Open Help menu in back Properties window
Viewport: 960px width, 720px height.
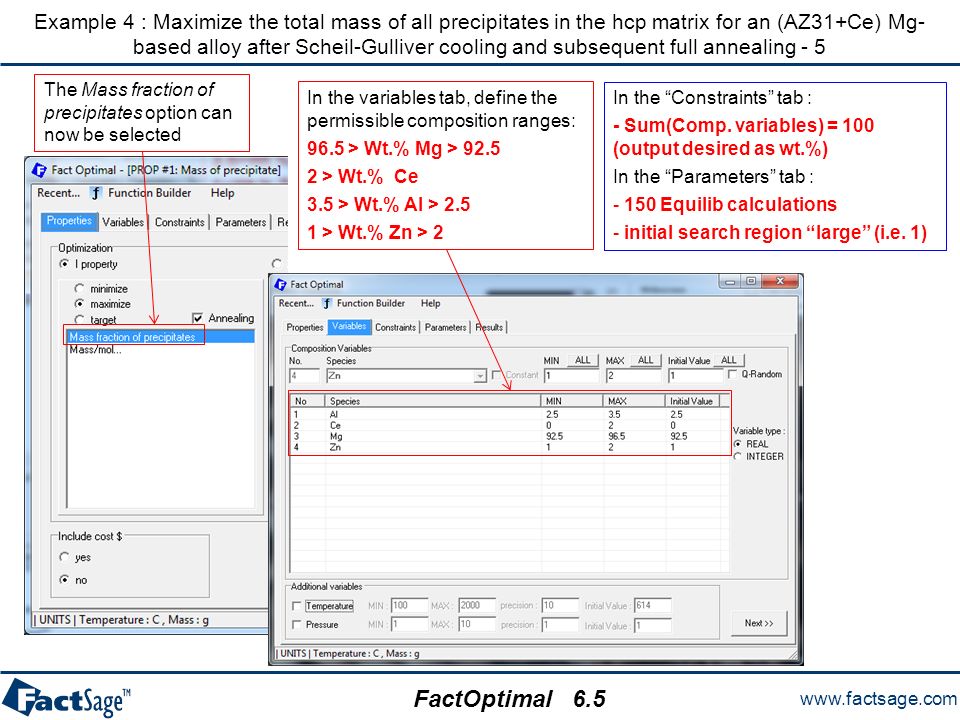coord(222,193)
